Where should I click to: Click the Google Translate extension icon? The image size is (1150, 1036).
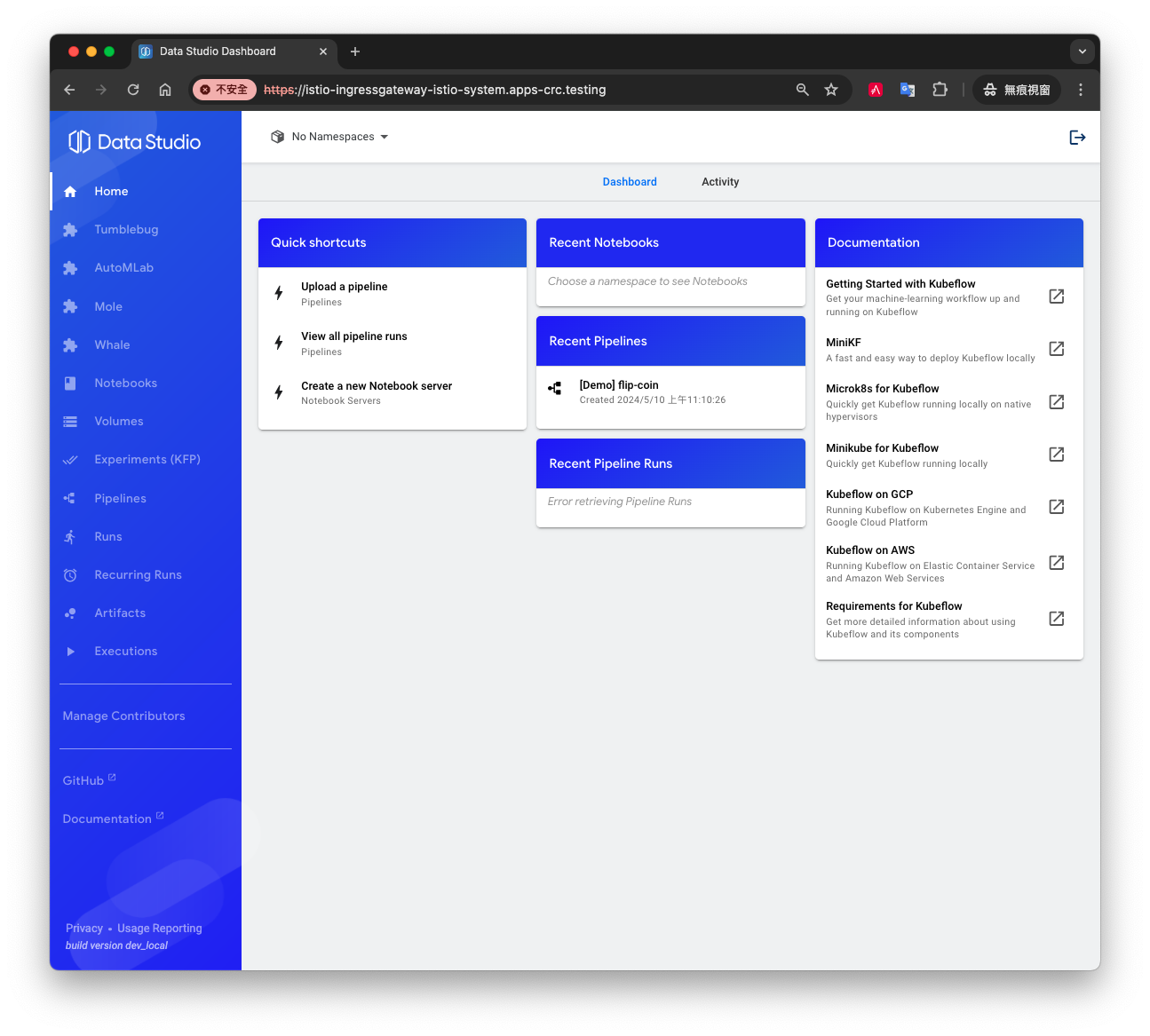pos(907,90)
